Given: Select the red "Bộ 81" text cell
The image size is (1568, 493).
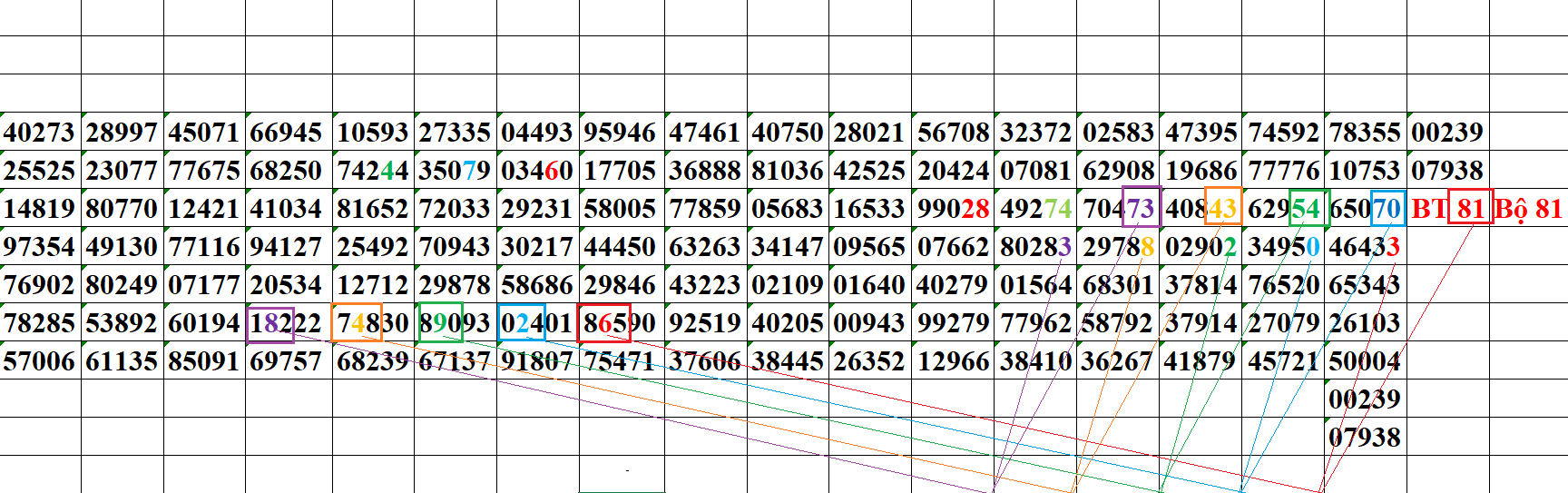Looking at the screenshot, I should [x=1528, y=209].
